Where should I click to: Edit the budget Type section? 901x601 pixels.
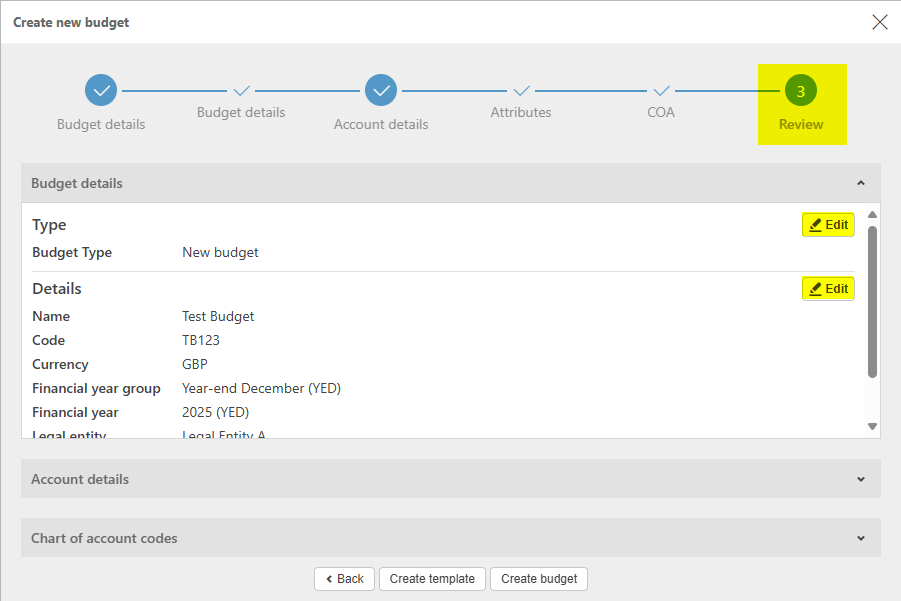pyautogui.click(x=828, y=225)
